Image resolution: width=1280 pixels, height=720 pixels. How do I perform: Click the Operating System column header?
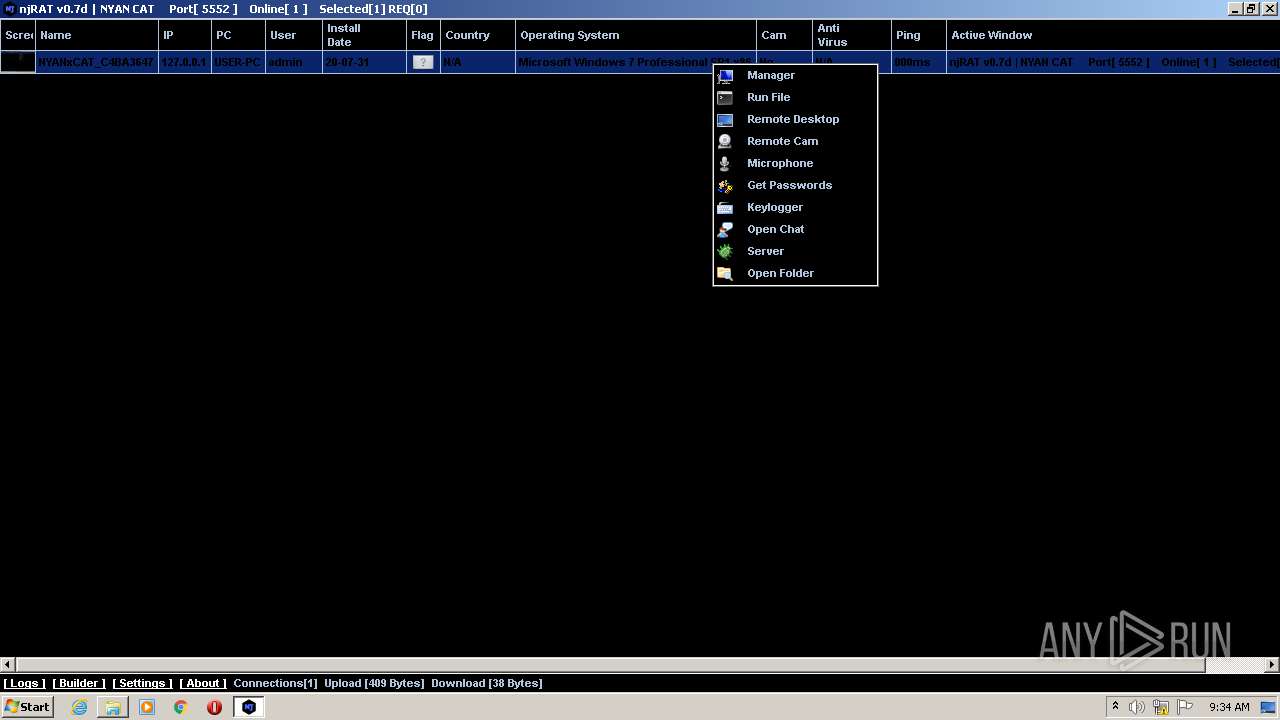[x=636, y=35]
